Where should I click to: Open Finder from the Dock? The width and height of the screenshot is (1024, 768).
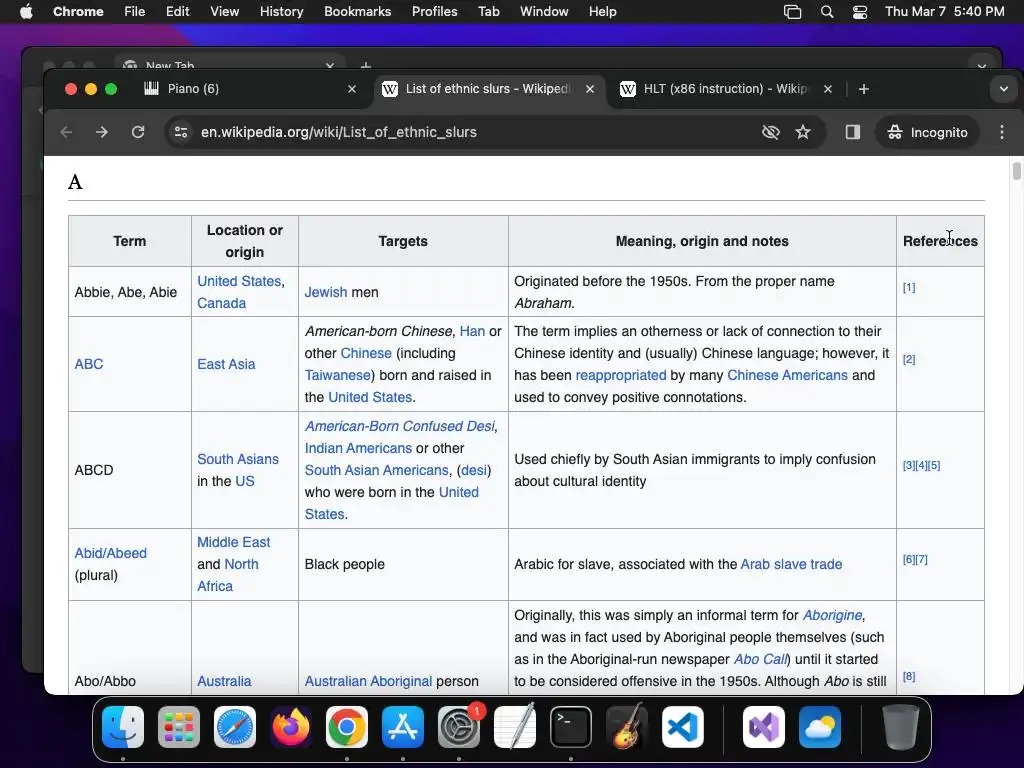click(123, 727)
